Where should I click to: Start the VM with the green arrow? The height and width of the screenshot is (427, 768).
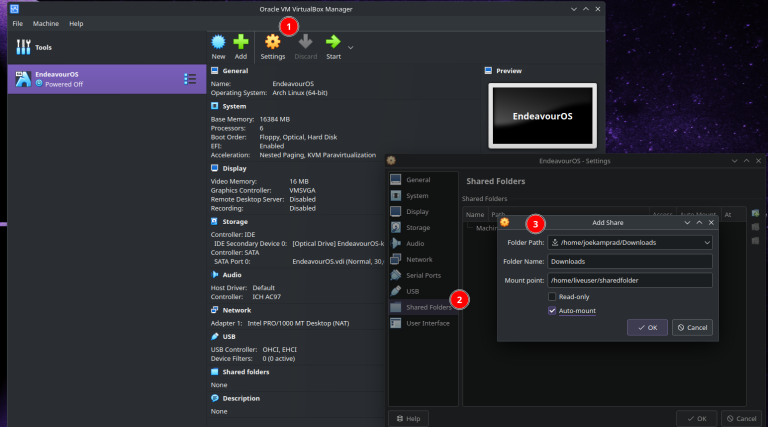(333, 43)
